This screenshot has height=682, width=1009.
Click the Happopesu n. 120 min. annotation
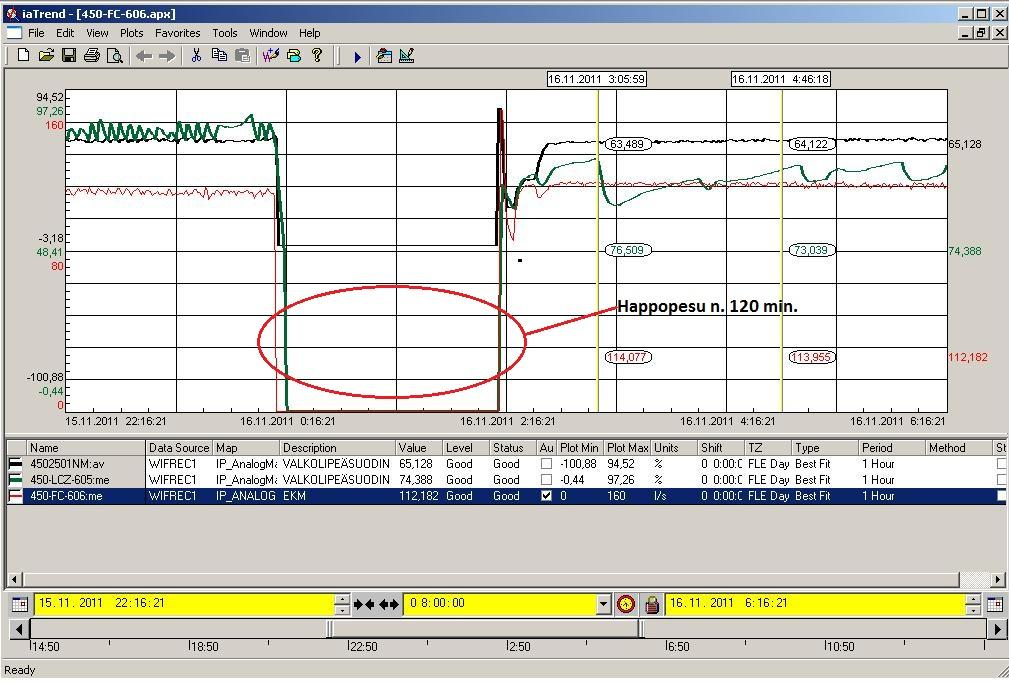click(707, 306)
